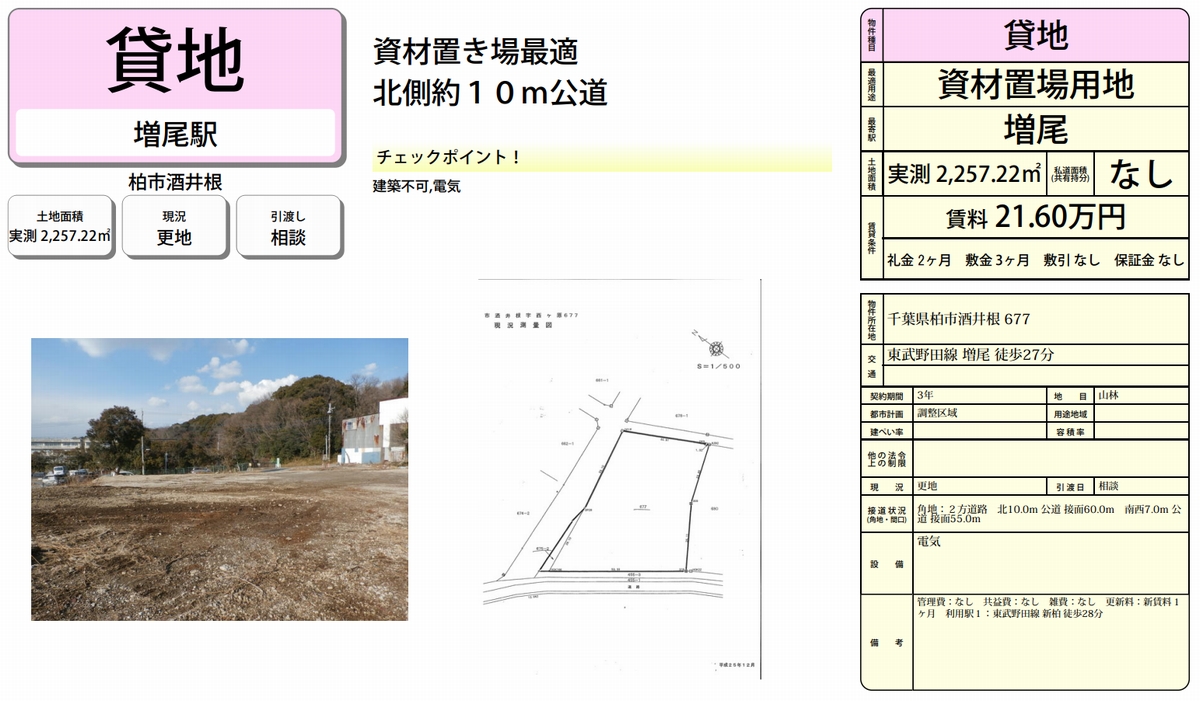Select the 土地面積 card showing 実測 2,257.22㎡
Image resolution: width=1200 pixels, height=701 pixels.
(x=59, y=227)
